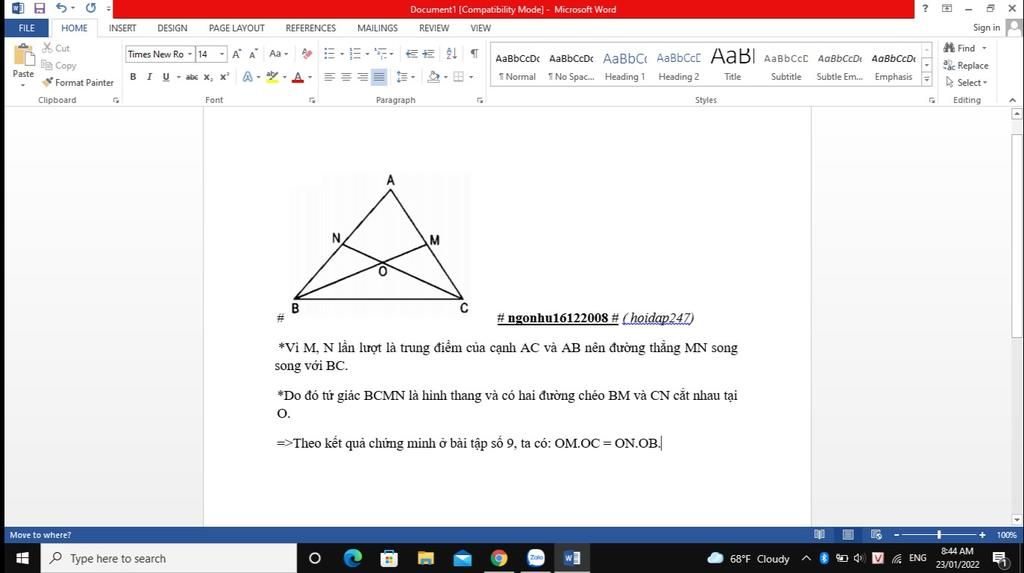
Task: Switch to Print Layout view icon
Action: coord(848,534)
